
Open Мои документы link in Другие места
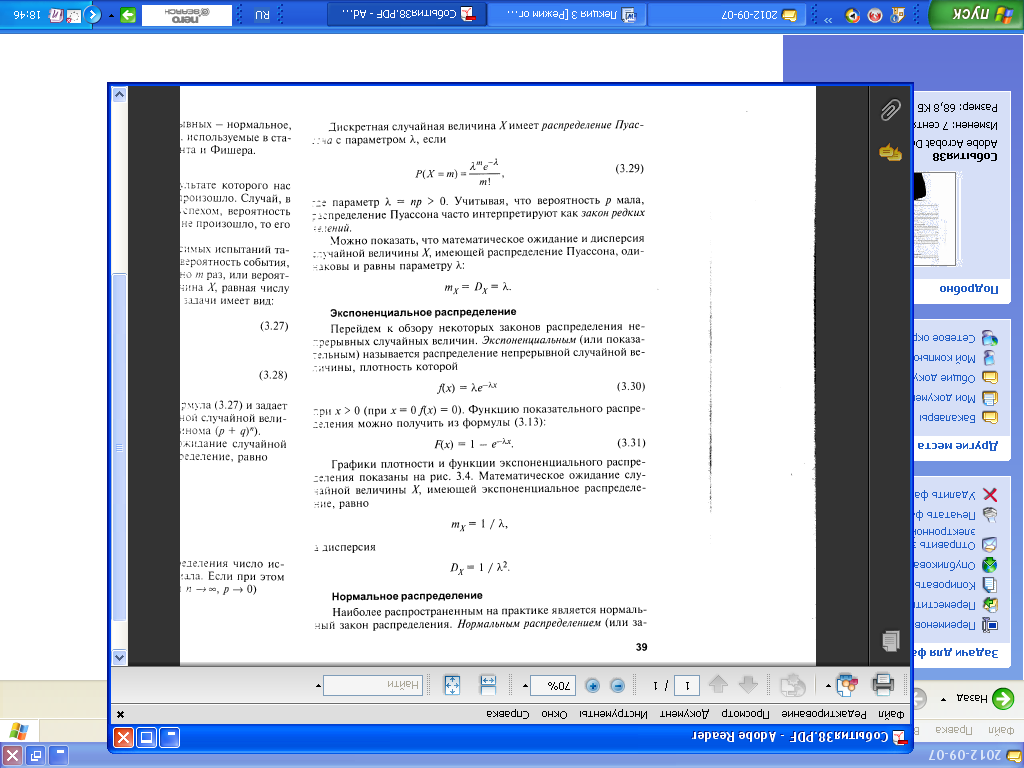coord(957,397)
